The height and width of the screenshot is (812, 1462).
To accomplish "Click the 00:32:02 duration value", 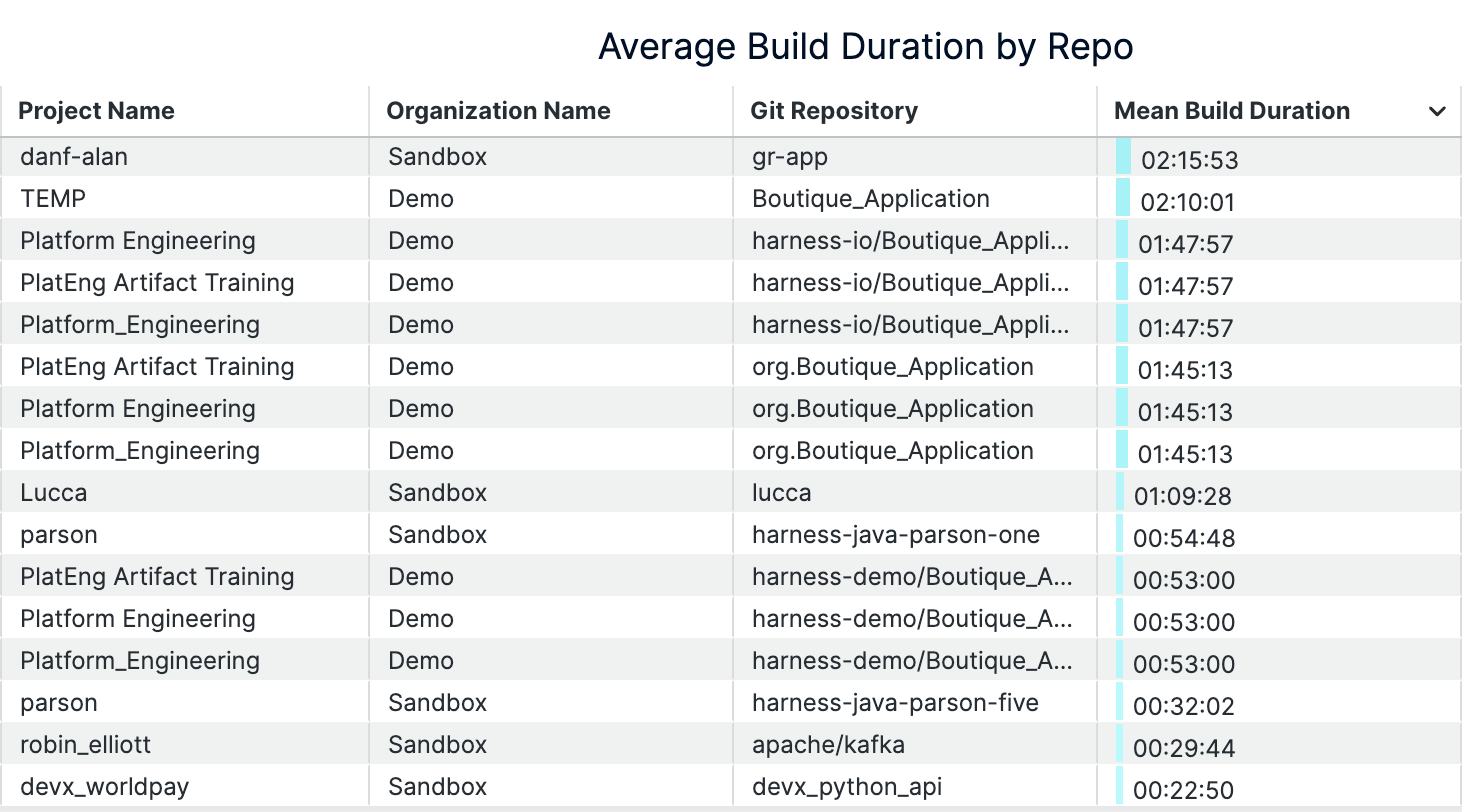I will [x=1184, y=706].
